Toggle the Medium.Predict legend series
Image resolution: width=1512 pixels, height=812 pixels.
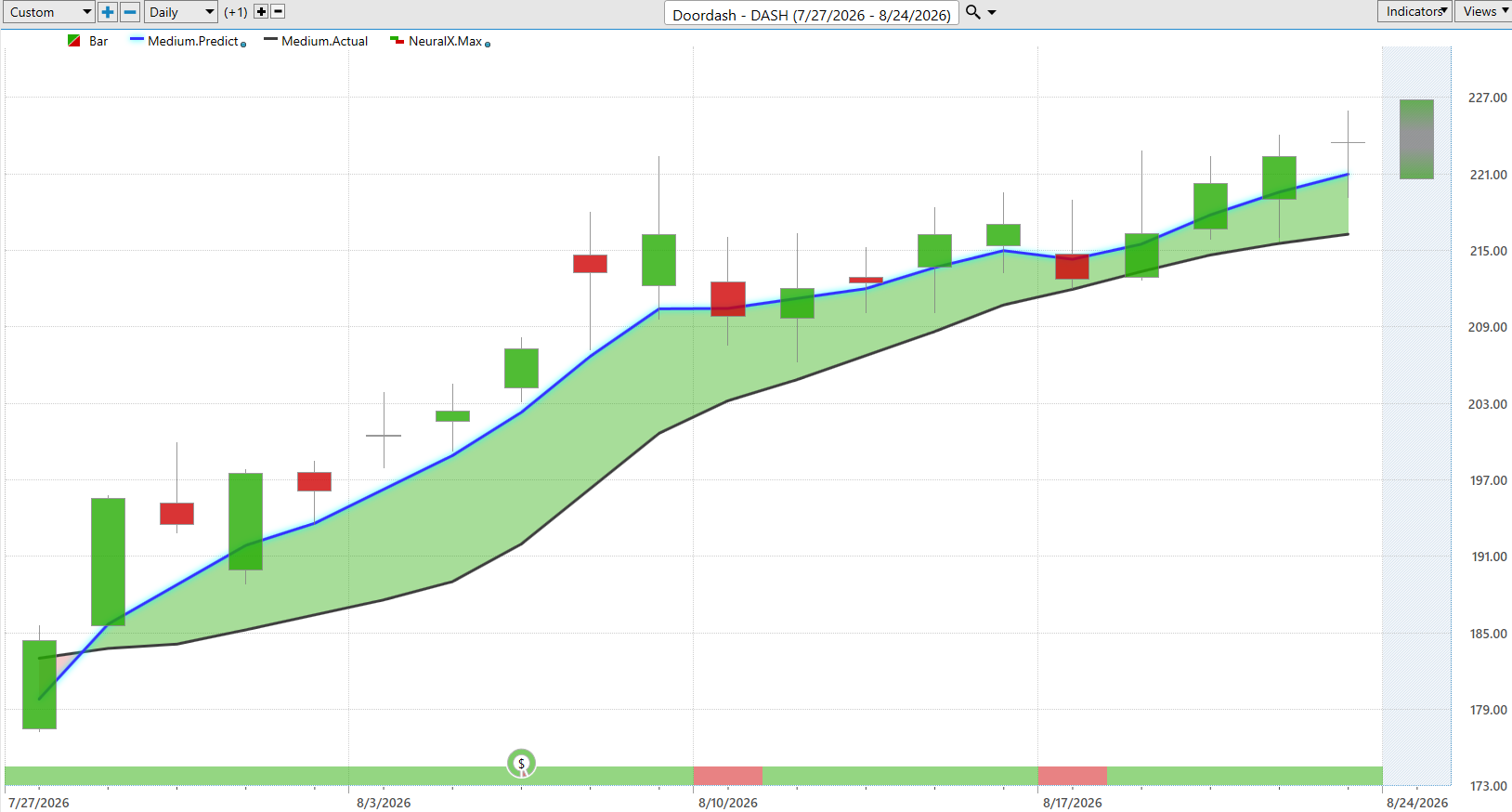tap(193, 41)
